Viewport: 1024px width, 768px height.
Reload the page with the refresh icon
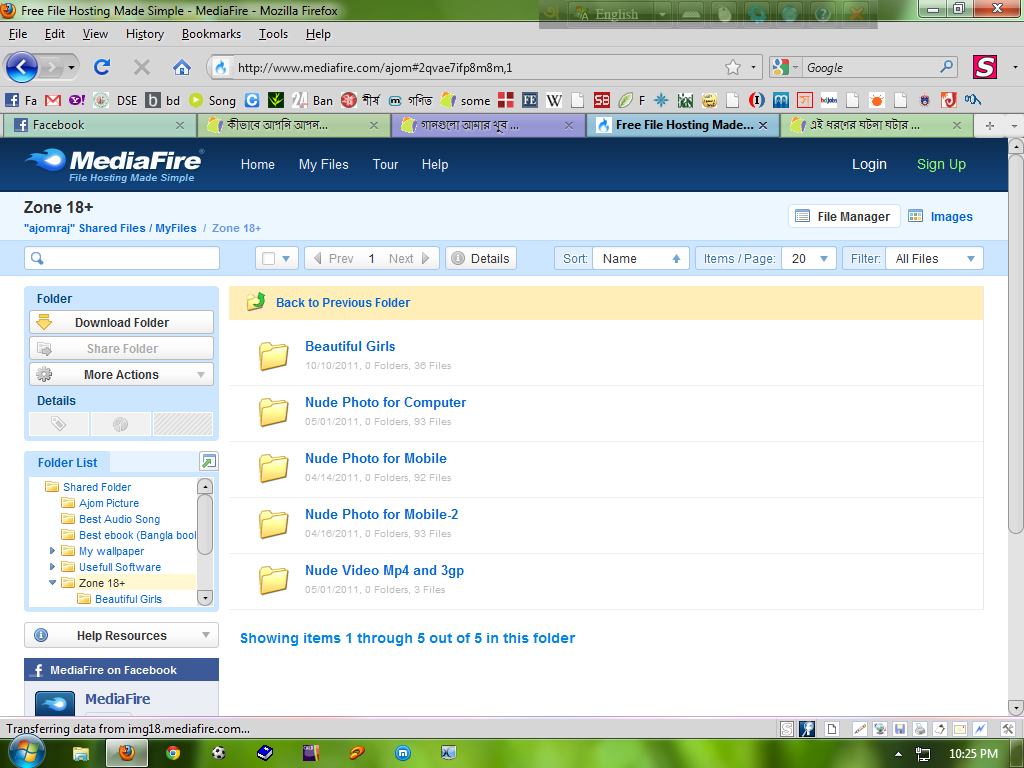102,67
